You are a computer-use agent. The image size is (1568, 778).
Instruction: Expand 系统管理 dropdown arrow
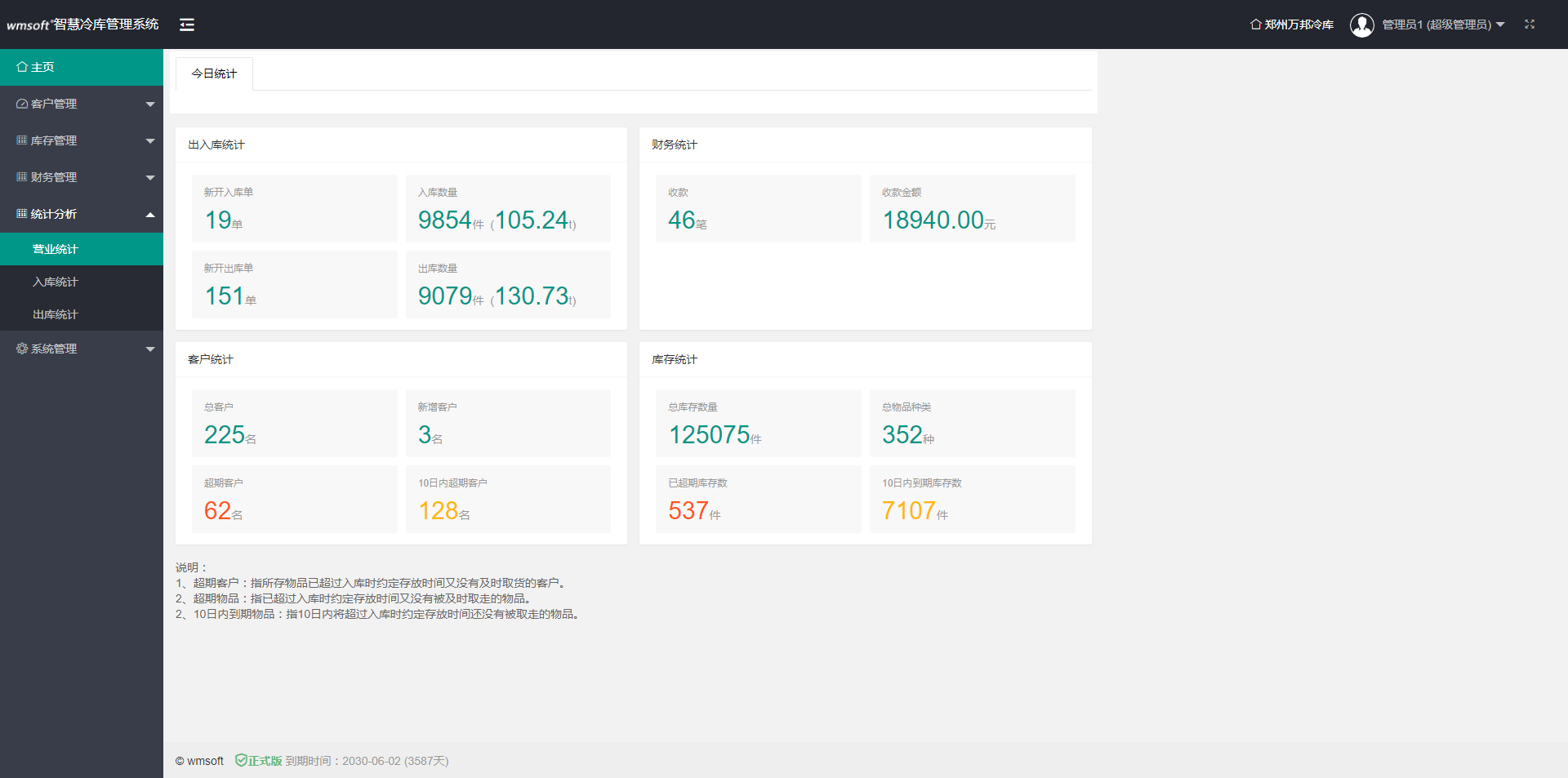(x=150, y=349)
